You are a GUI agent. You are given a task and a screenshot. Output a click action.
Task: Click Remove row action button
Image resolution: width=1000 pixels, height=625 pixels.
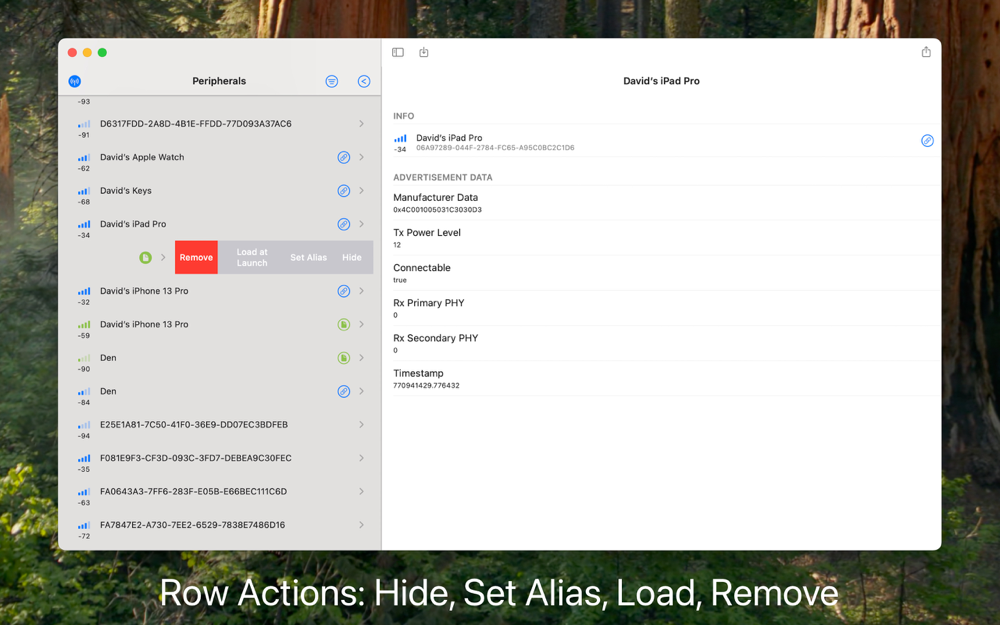[196, 257]
